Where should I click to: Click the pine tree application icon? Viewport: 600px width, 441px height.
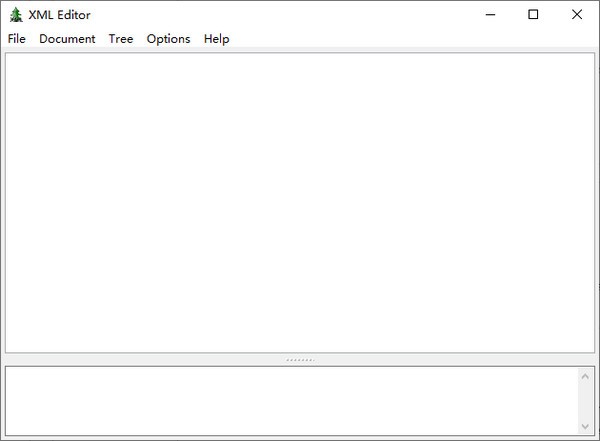pyautogui.click(x=15, y=15)
